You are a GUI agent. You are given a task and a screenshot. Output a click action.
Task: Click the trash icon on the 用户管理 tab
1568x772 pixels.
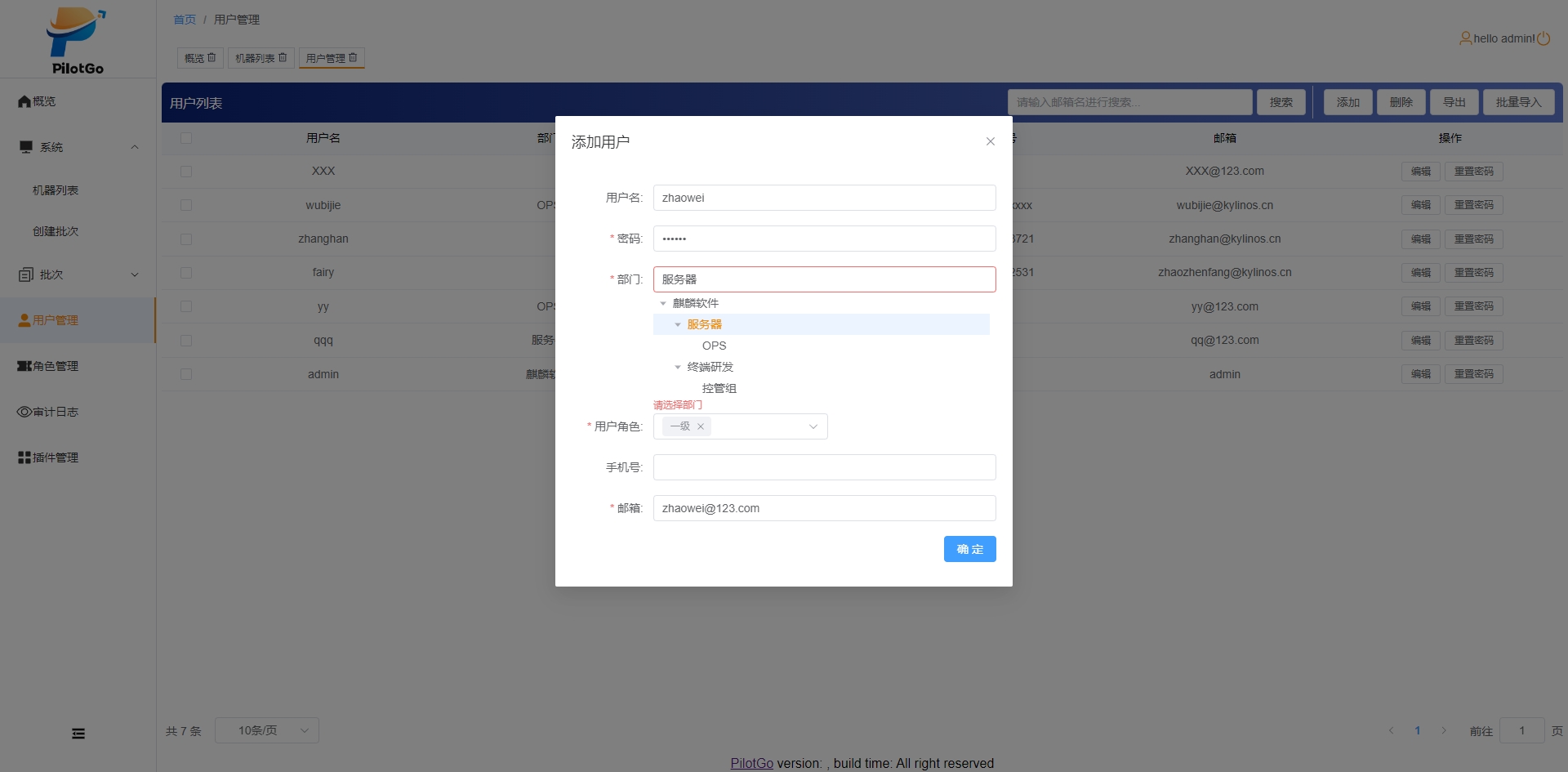[x=353, y=58]
